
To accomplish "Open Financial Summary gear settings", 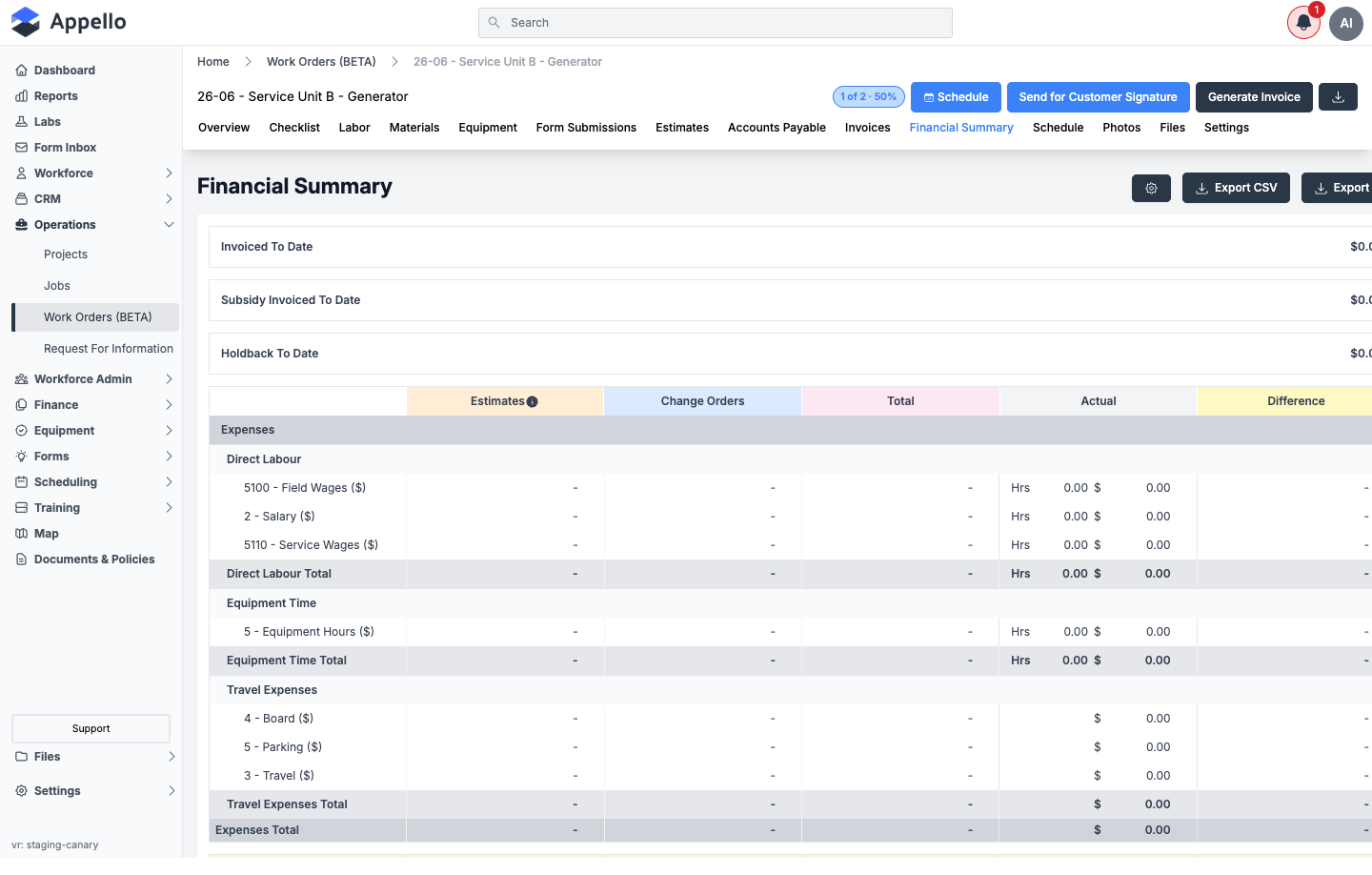I will 1151,188.
